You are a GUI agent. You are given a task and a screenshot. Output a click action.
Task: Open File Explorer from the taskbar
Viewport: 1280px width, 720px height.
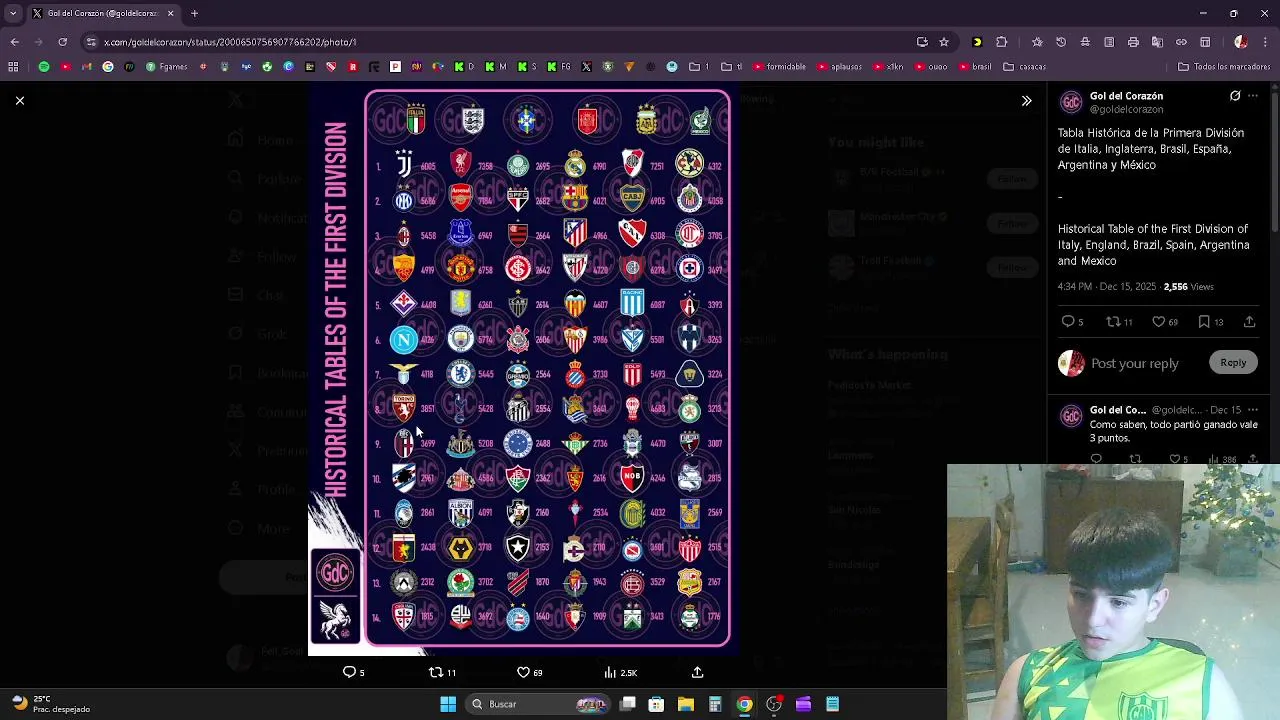[x=686, y=704]
